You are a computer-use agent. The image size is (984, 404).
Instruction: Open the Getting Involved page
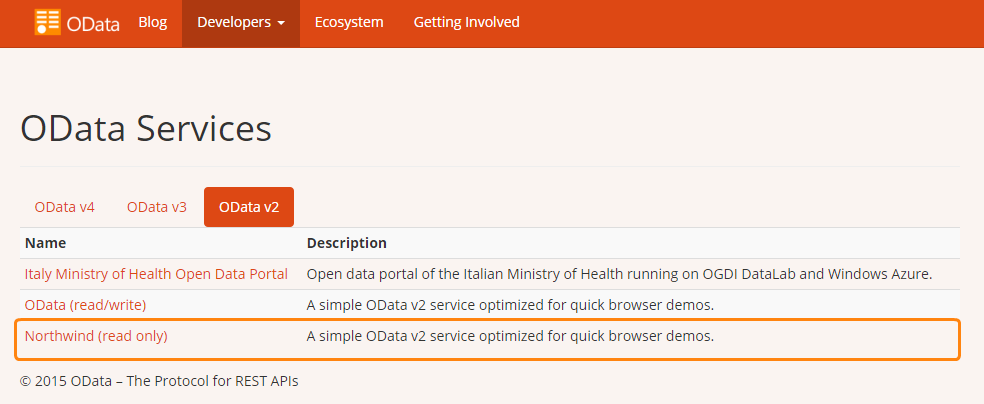(x=466, y=23)
